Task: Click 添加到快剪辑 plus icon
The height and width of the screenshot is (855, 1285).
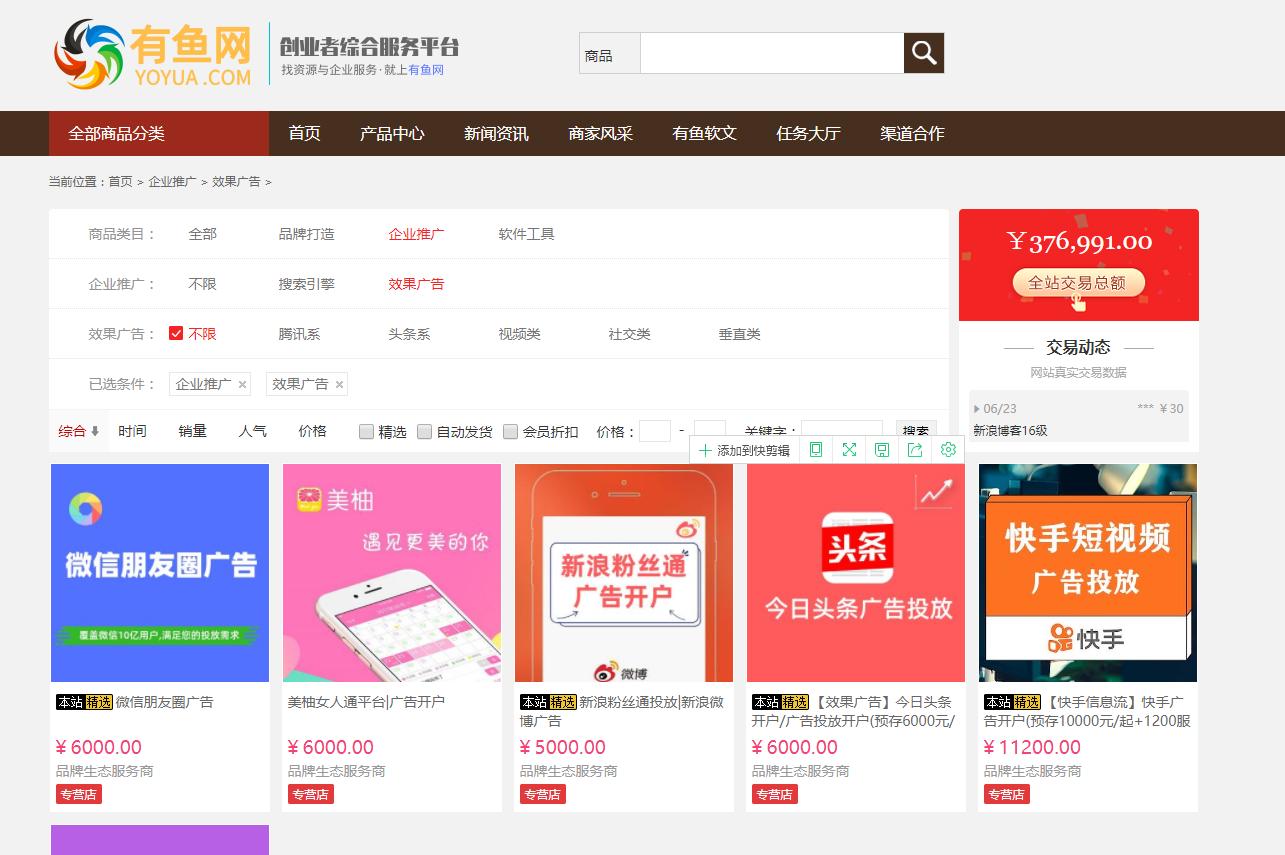Action: (705, 449)
